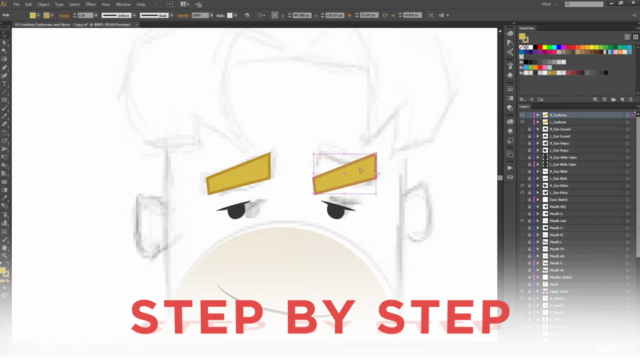Toggle visibility of L_Eyebrow layer
Image resolution: width=640 pixels, height=360 pixels.
(522, 122)
